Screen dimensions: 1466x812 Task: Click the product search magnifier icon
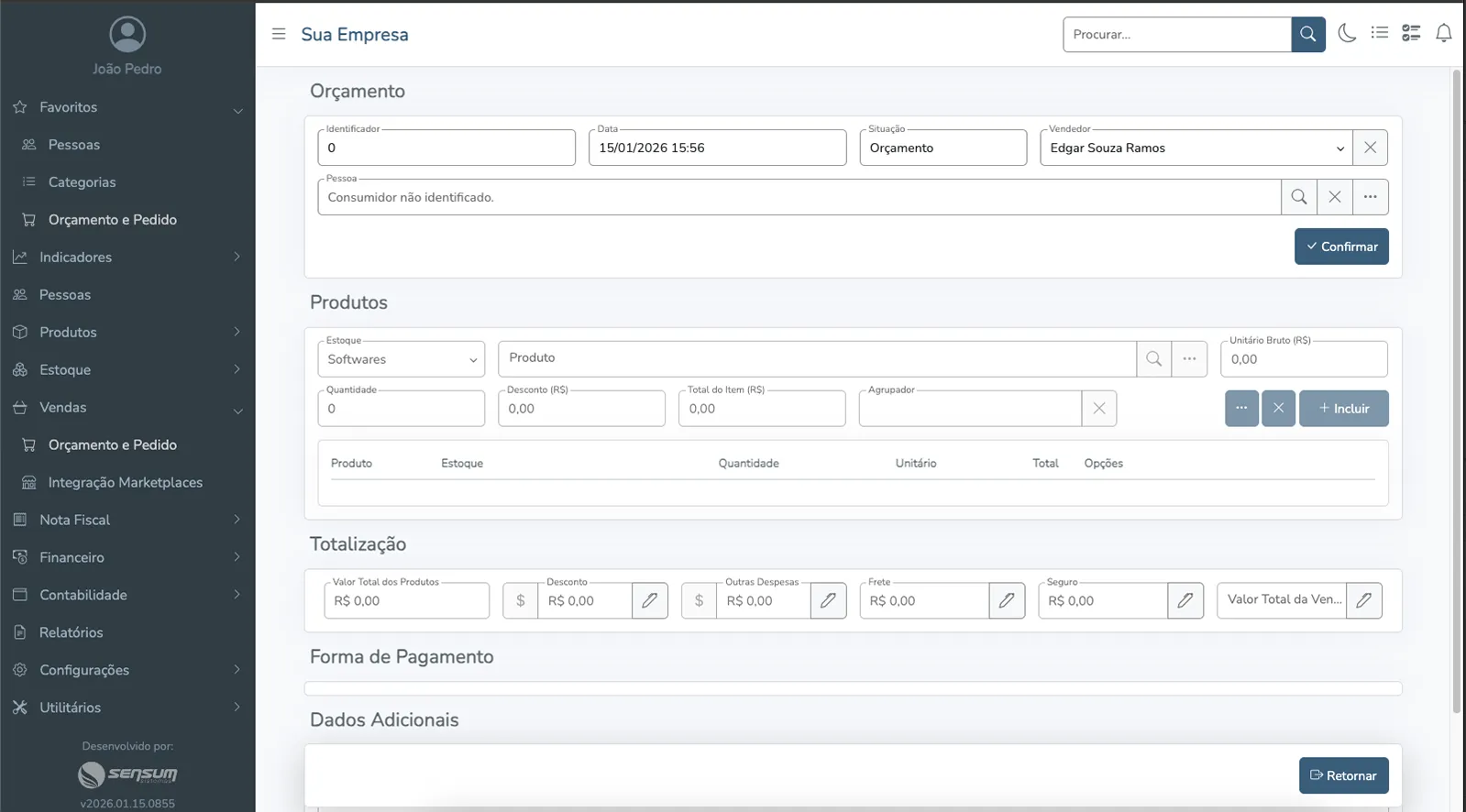[x=1153, y=359]
